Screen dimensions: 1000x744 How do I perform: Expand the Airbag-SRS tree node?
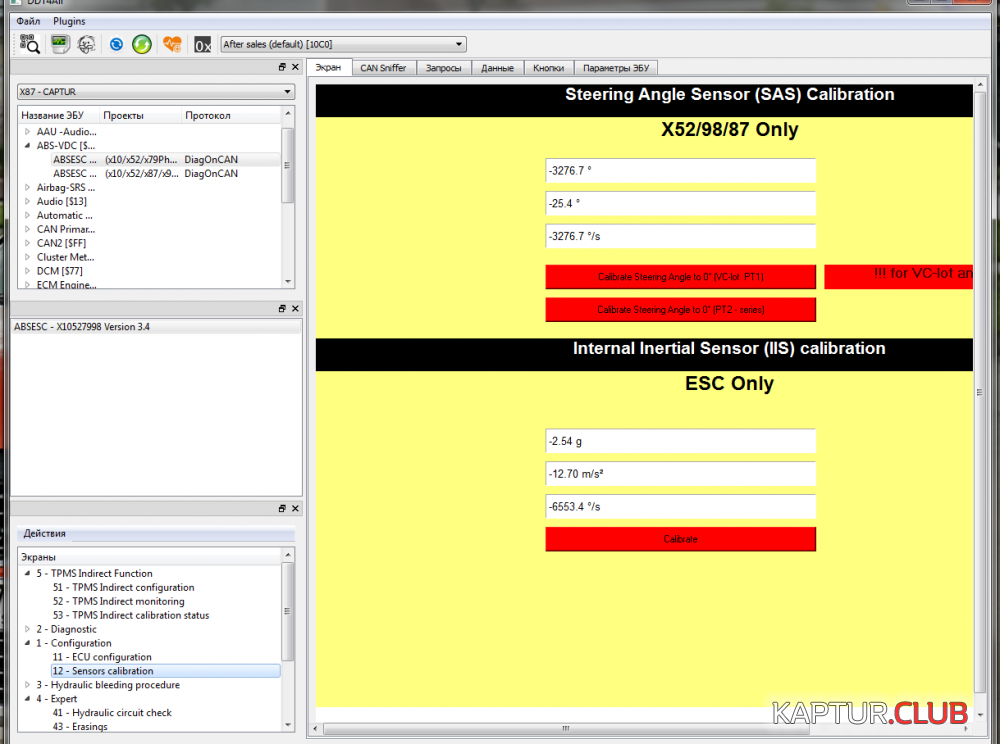[x=28, y=187]
